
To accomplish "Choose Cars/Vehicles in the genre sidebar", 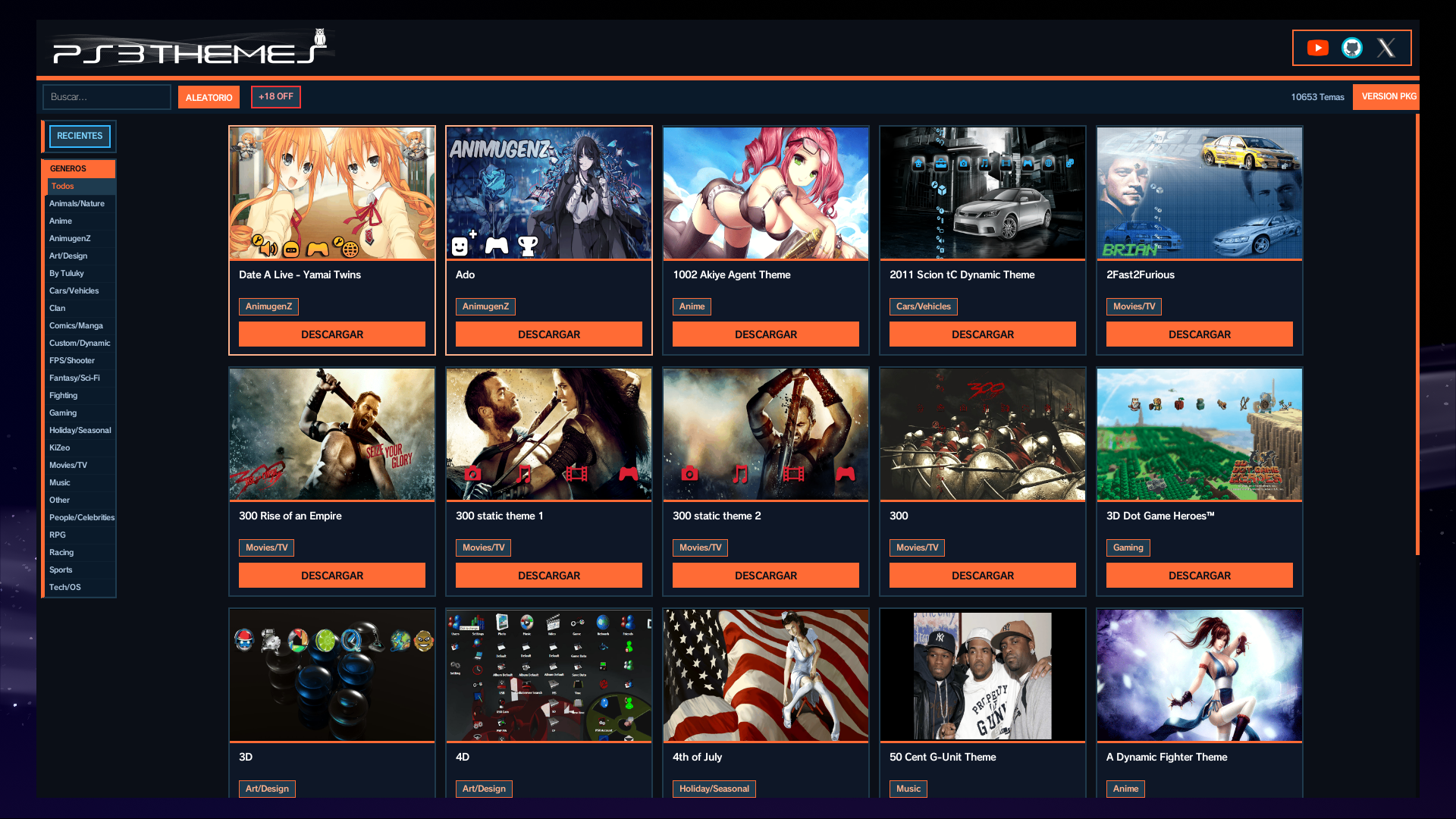I will pos(80,291).
